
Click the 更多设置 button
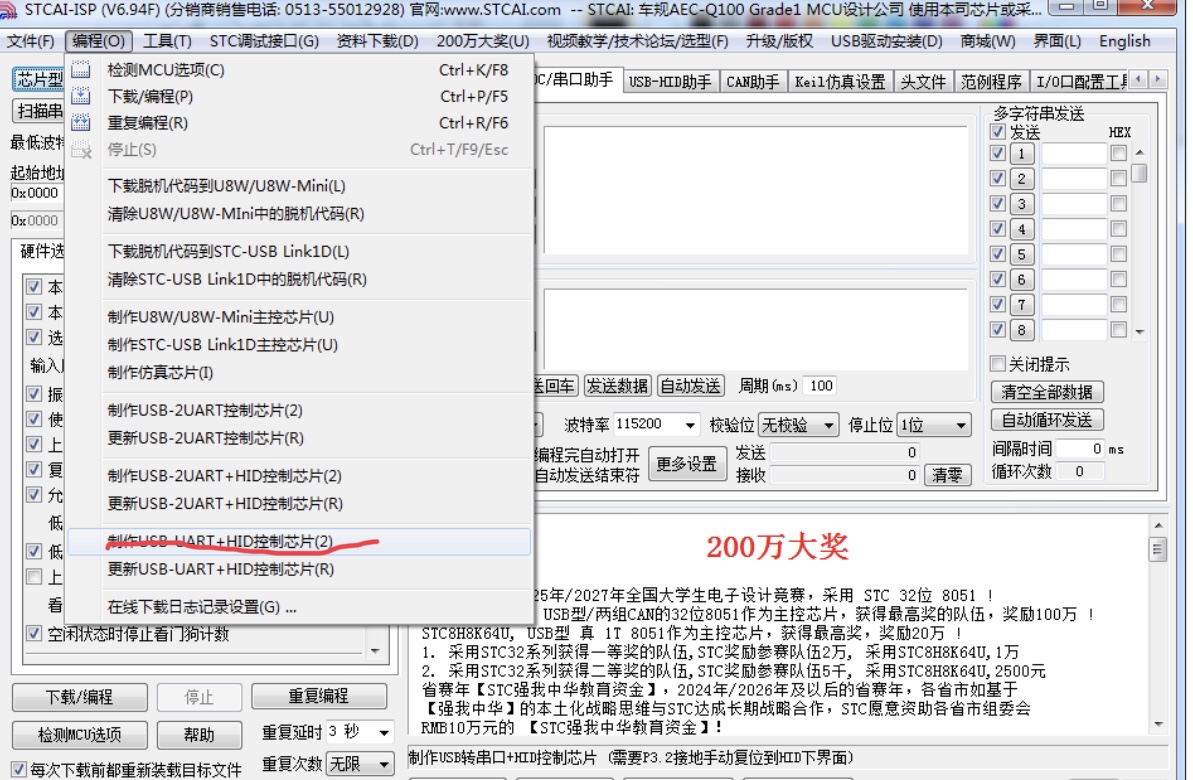[687, 463]
